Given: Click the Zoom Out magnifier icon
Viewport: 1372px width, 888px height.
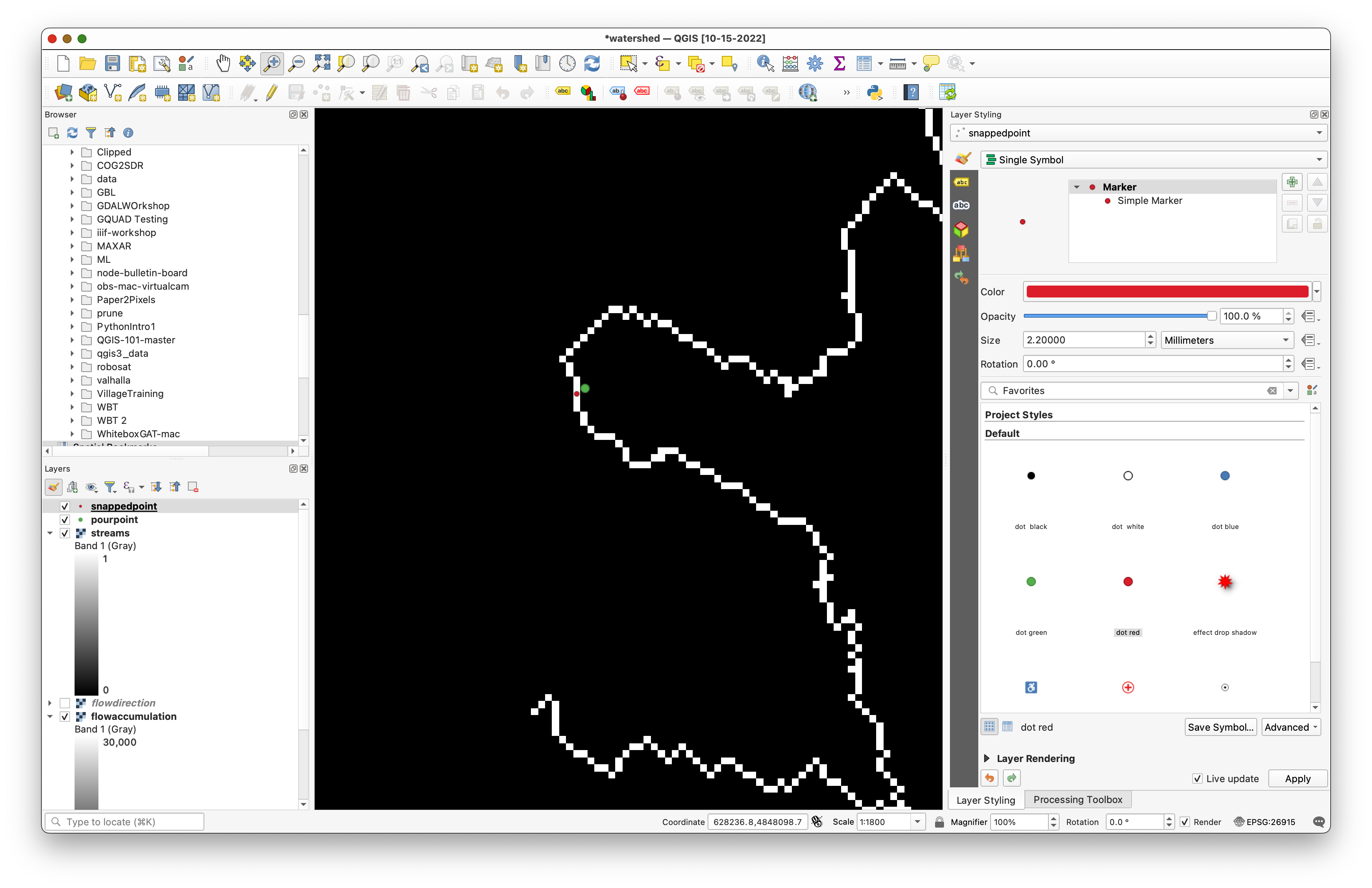Looking at the screenshot, I should tap(297, 63).
